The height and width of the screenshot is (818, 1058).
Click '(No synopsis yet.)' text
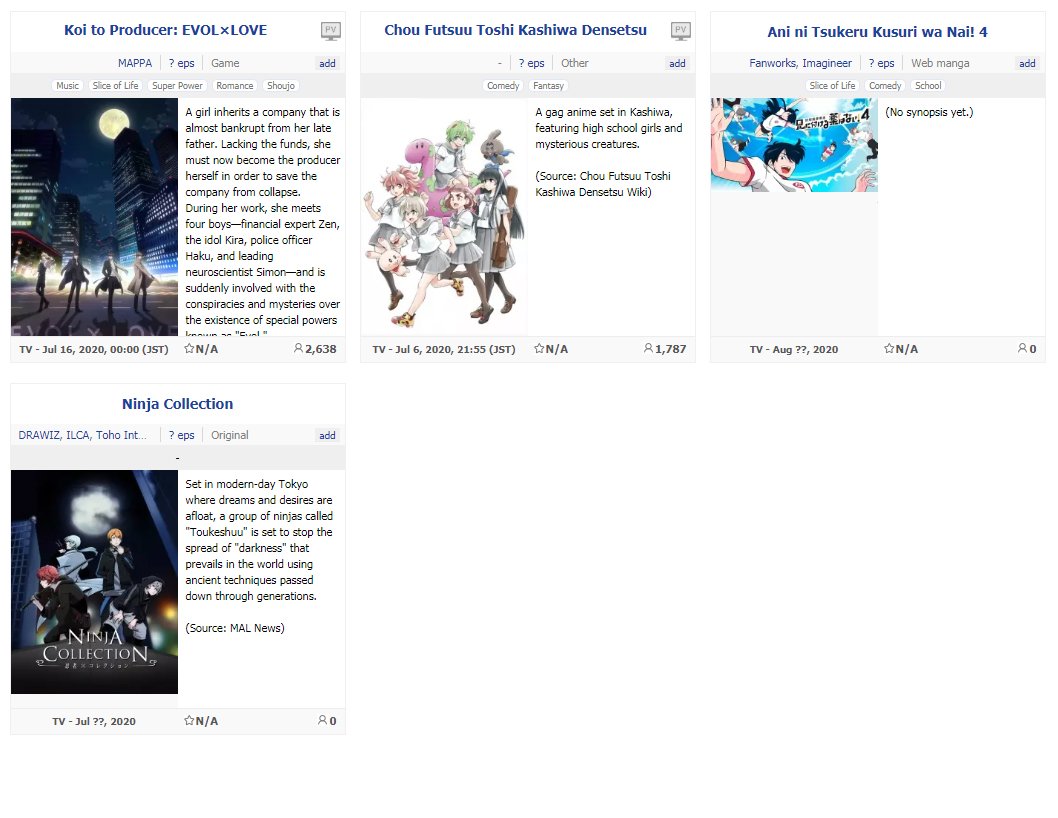coord(929,112)
